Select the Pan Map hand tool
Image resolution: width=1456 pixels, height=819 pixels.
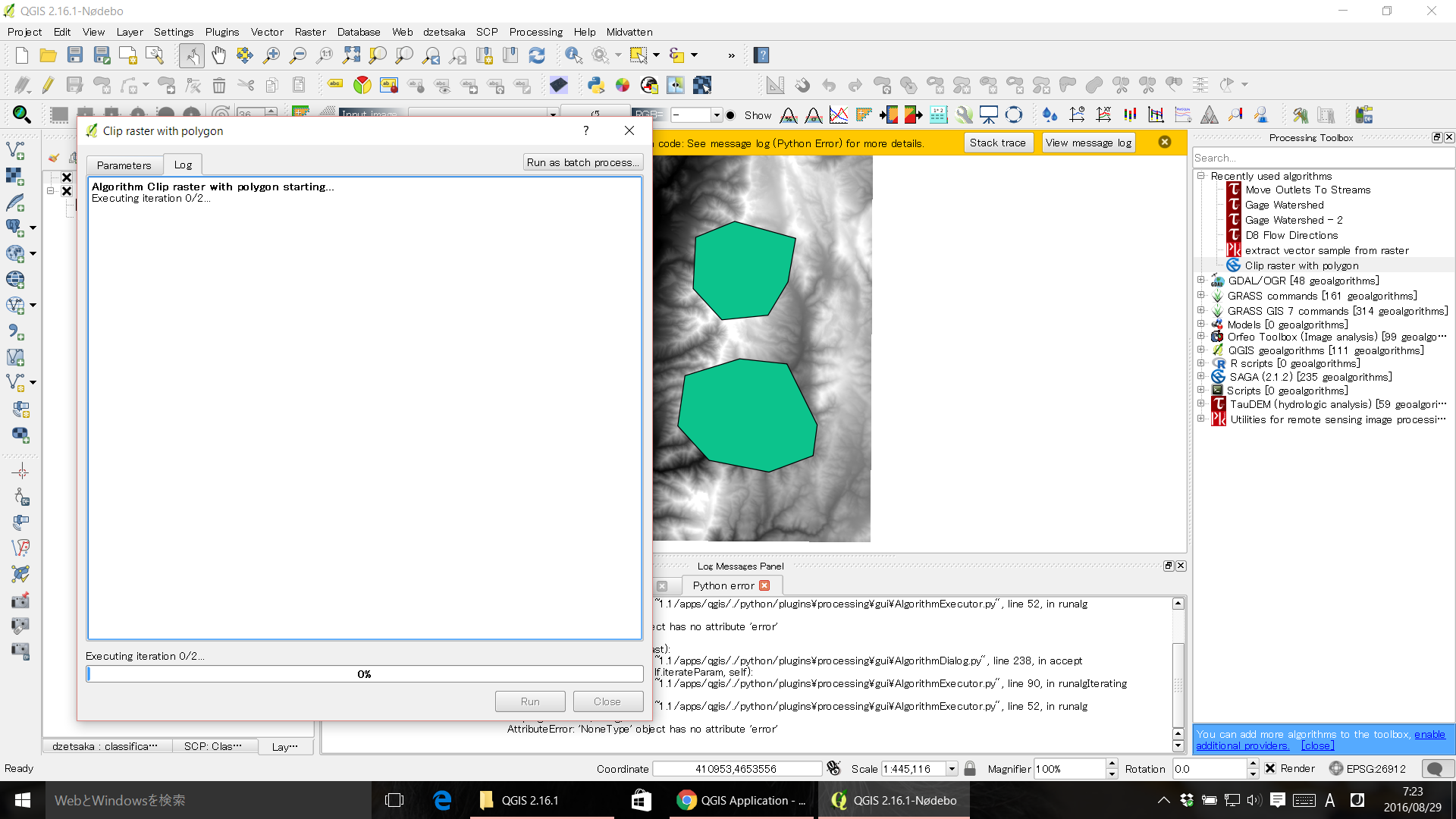click(x=218, y=55)
